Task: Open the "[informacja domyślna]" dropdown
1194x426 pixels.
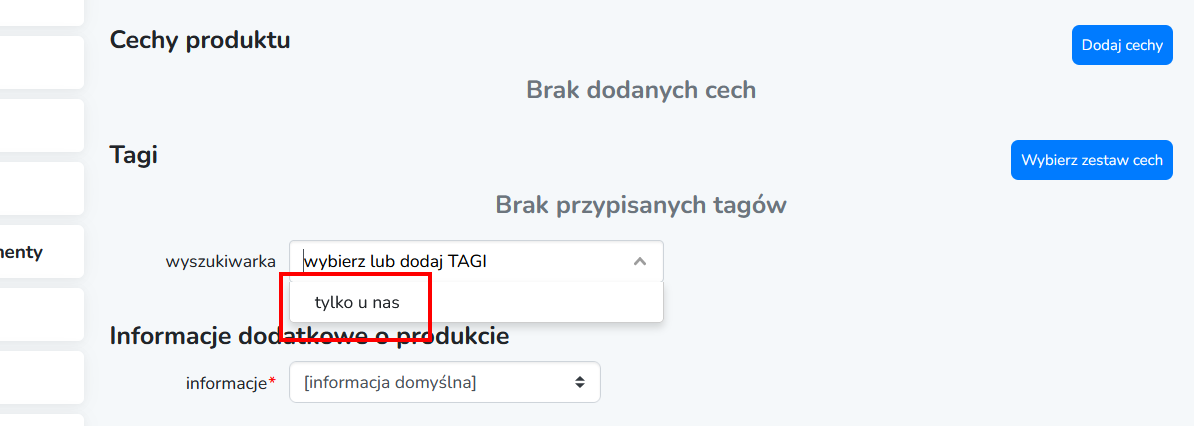Action: pos(444,382)
